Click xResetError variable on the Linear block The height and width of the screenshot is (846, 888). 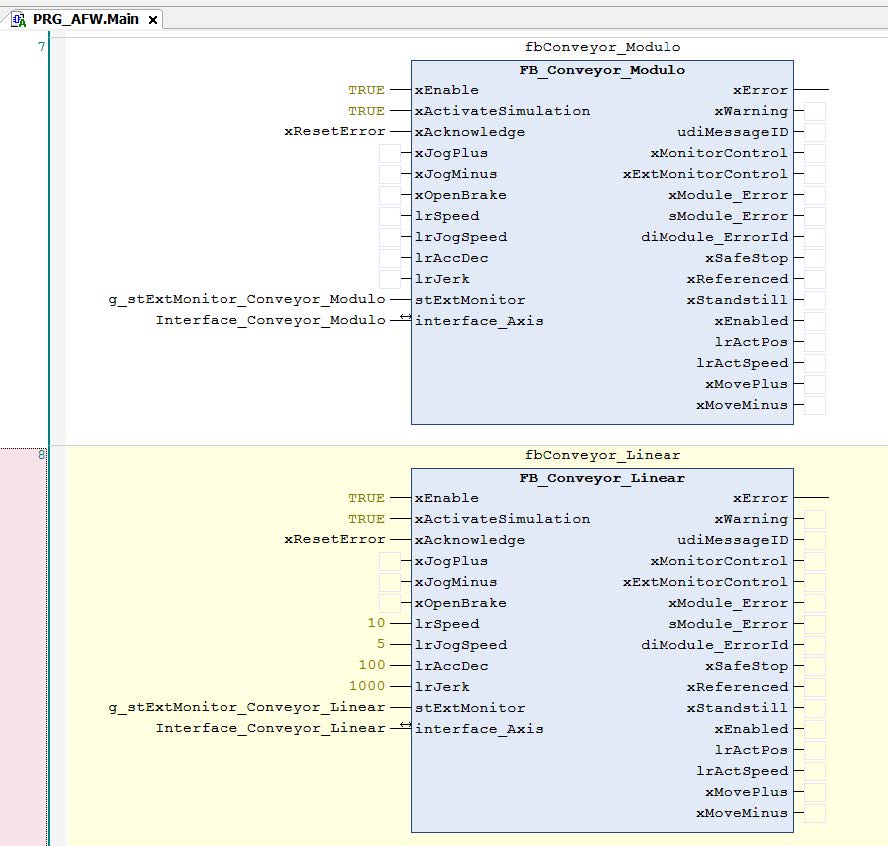[334, 539]
